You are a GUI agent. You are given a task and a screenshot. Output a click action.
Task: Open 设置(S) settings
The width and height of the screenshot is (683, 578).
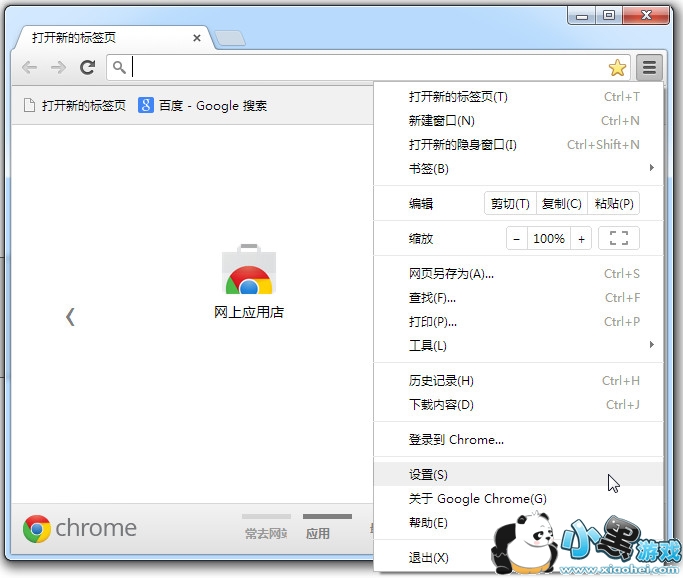click(518, 475)
